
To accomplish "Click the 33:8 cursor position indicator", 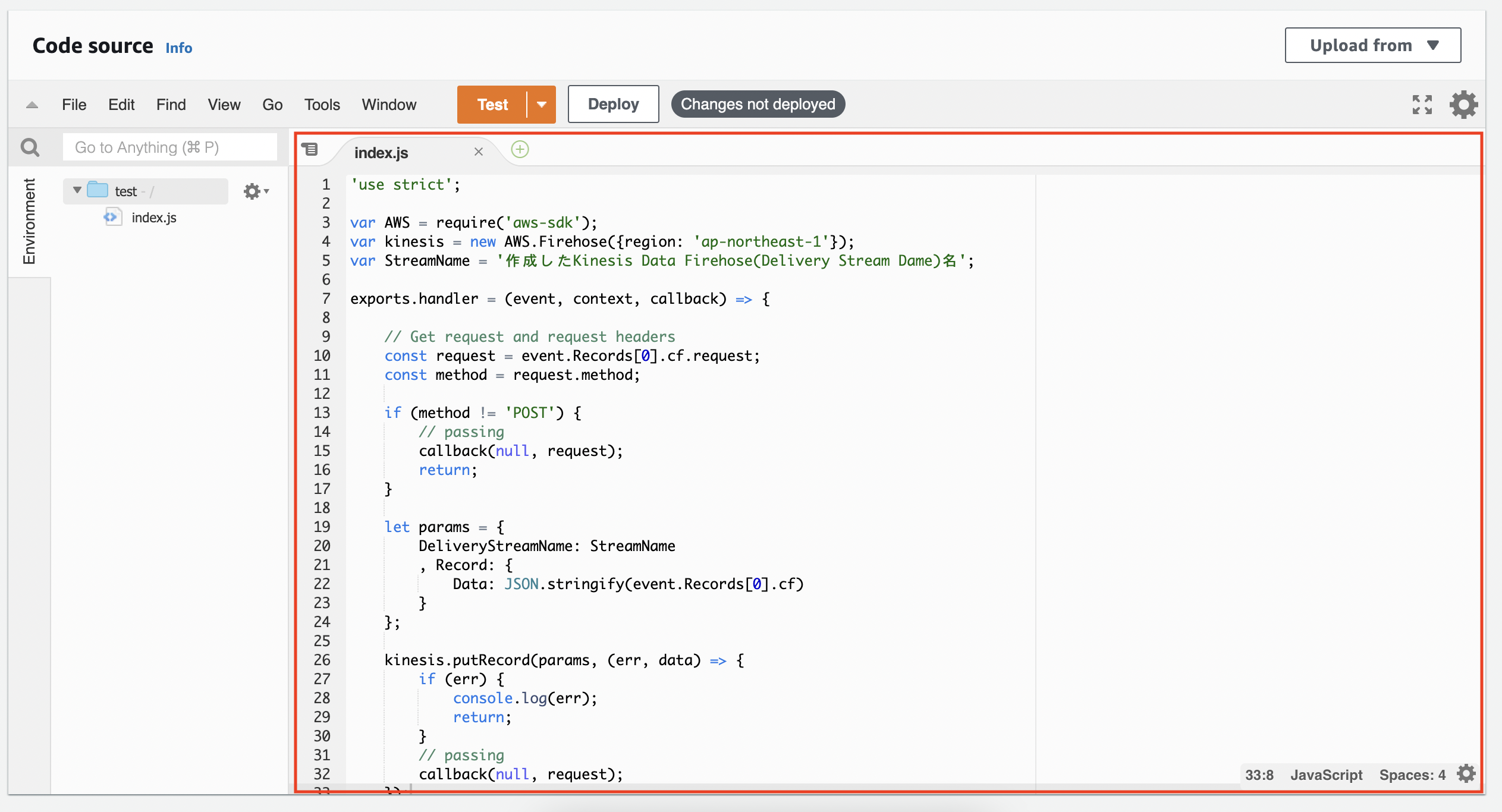I will point(1259,775).
